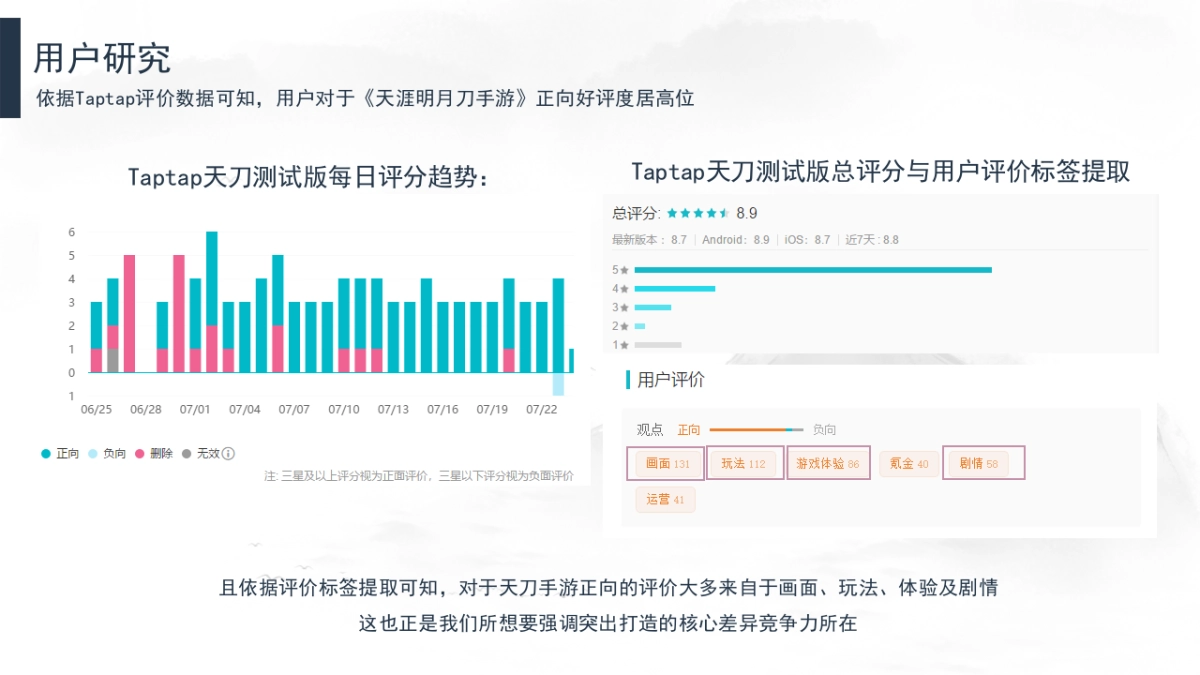This screenshot has height=675, width=1200.
Task: Click the first star of the 总评分 rating
Action: 671,213
